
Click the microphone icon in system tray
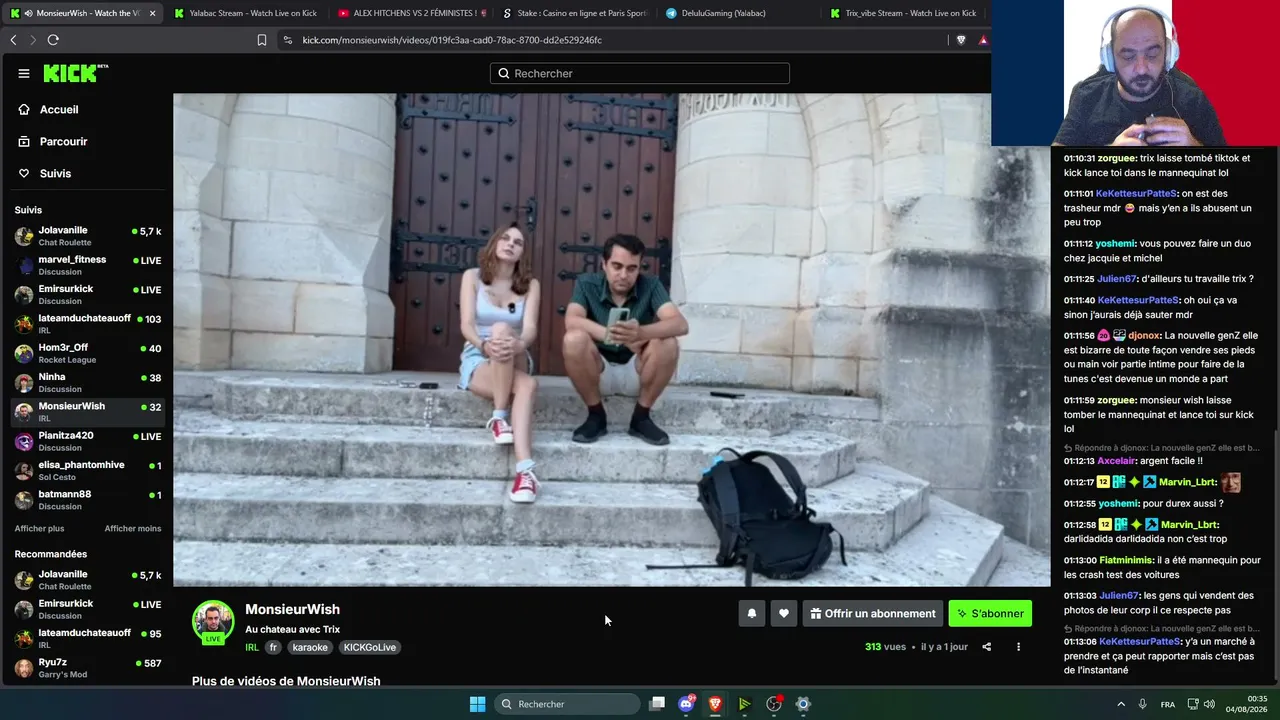point(1142,704)
